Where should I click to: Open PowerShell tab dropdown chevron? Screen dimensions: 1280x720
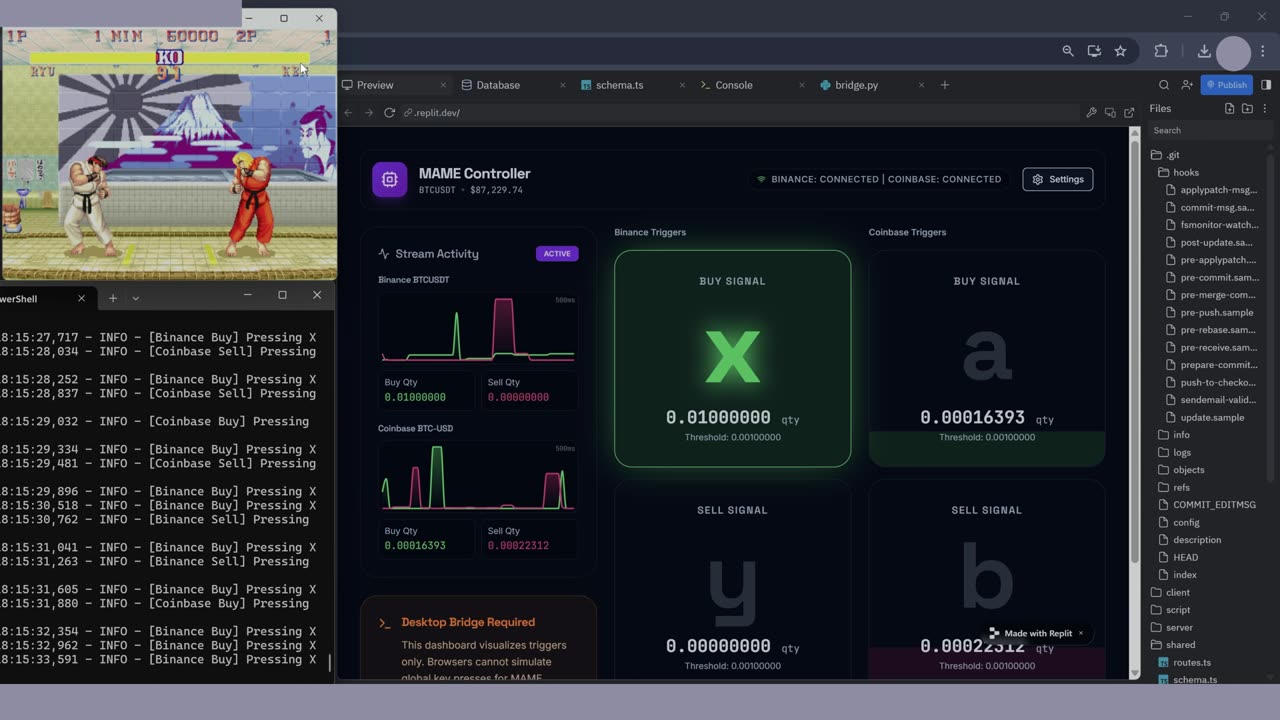click(136, 298)
